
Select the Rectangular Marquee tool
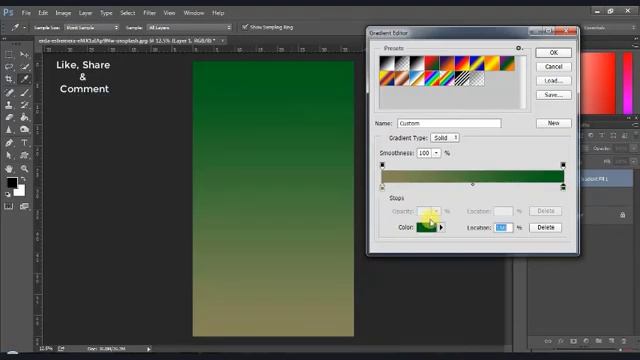(9, 54)
